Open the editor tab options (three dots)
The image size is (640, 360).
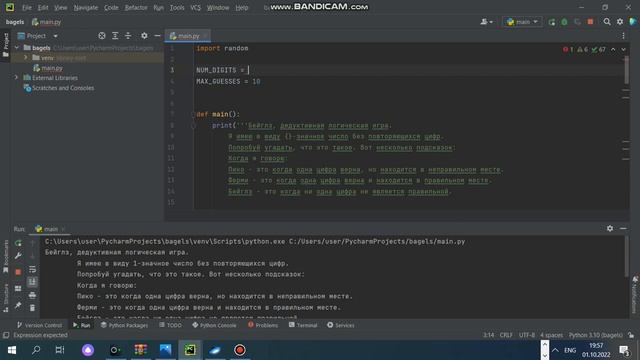[x=623, y=36]
